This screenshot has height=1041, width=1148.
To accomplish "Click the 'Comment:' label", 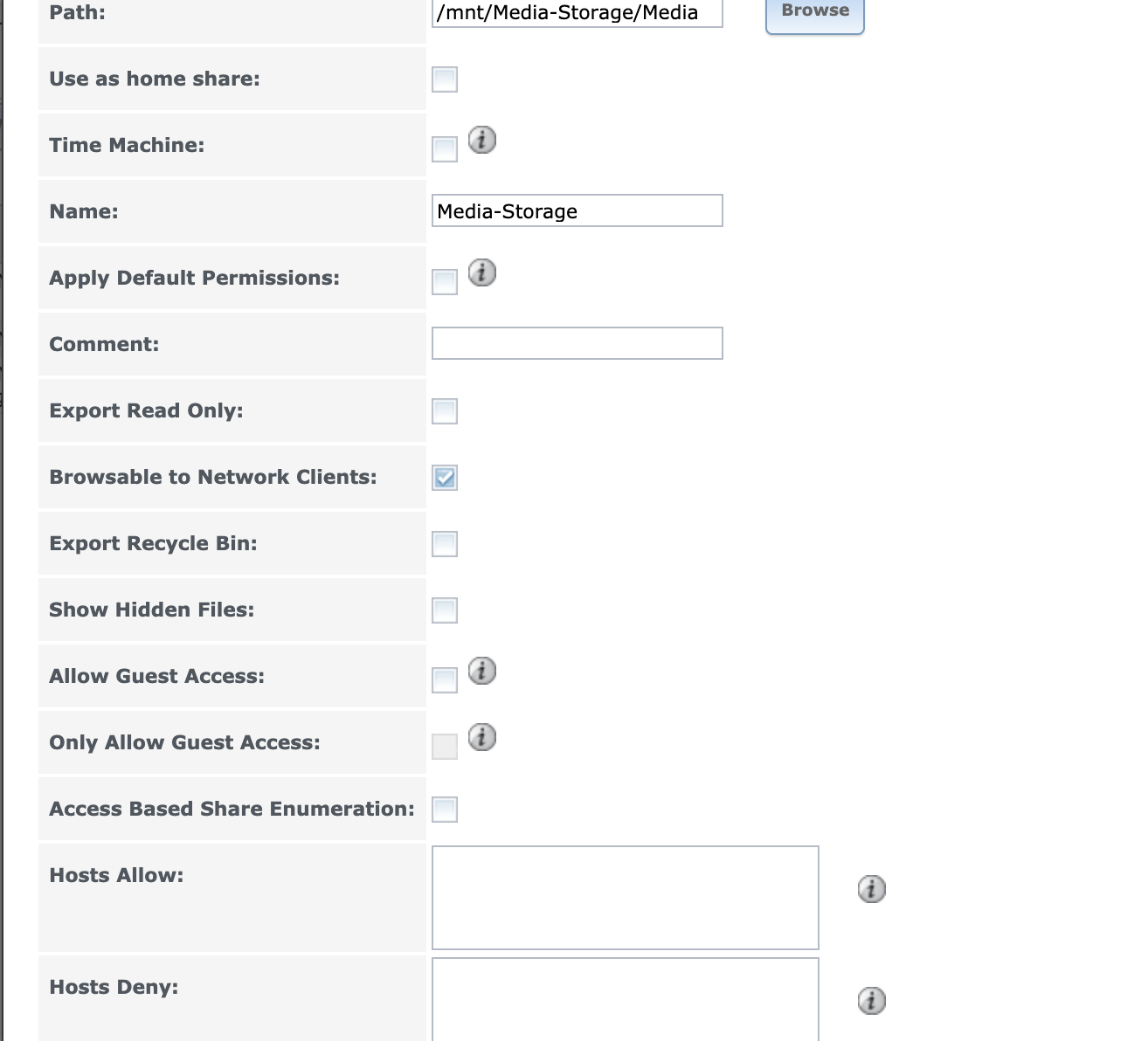I will 105,344.
